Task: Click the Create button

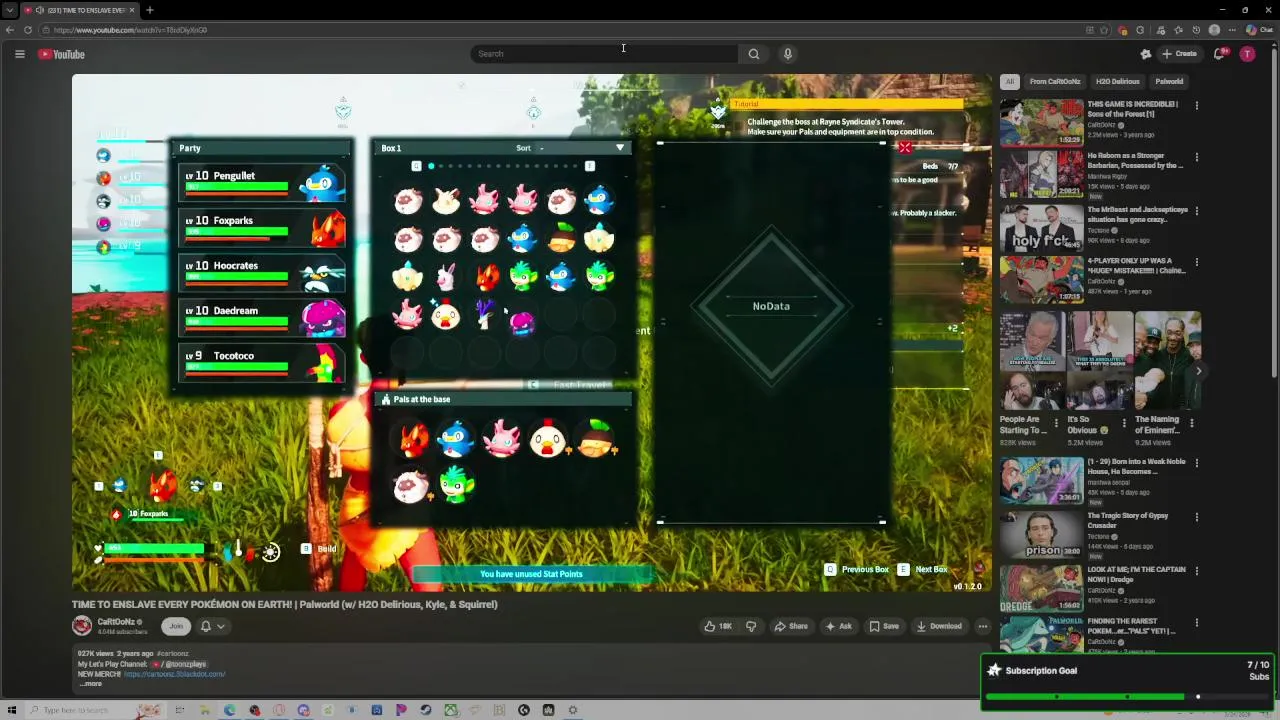Action: (1180, 54)
